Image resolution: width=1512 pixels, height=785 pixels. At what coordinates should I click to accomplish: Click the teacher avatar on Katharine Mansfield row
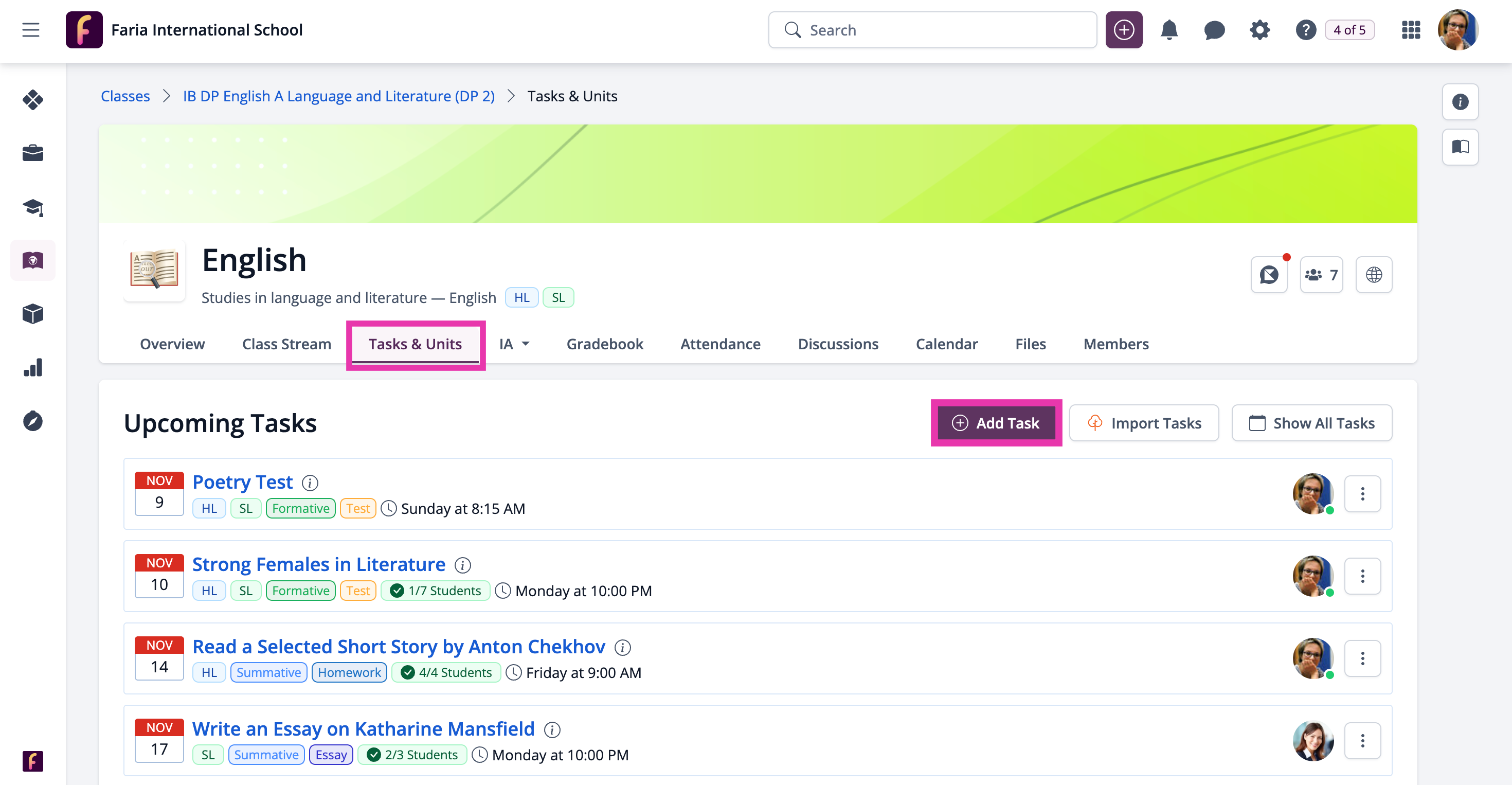[1313, 740]
